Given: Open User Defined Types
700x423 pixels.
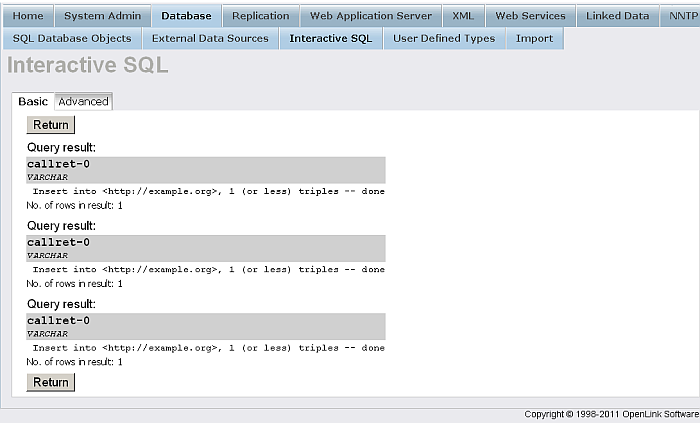Looking at the screenshot, I should point(444,38).
